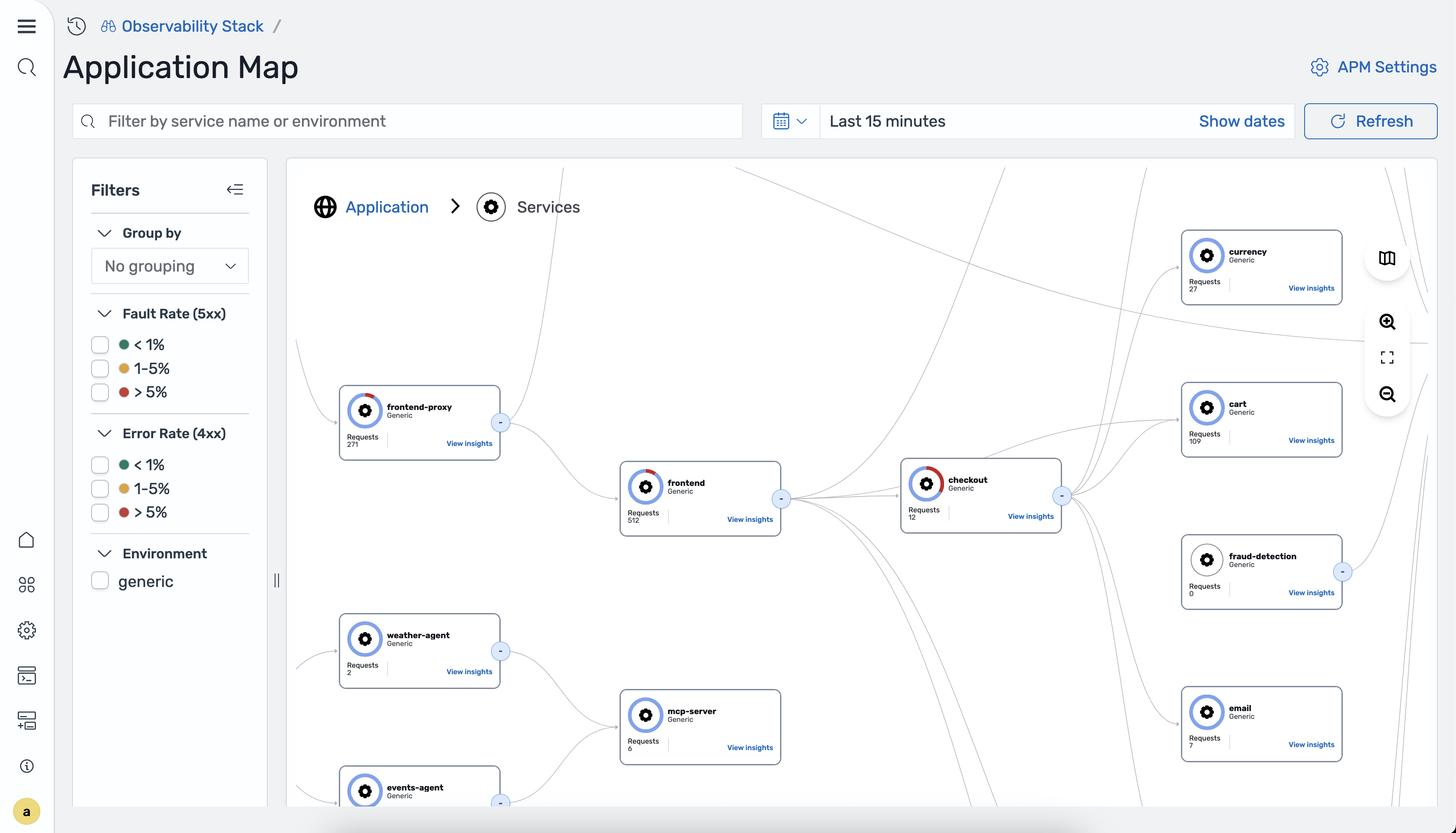Click the yellow 1-5% Fault Rate swatch
Image resolution: width=1456 pixels, height=833 pixels.
pyautogui.click(x=124, y=368)
